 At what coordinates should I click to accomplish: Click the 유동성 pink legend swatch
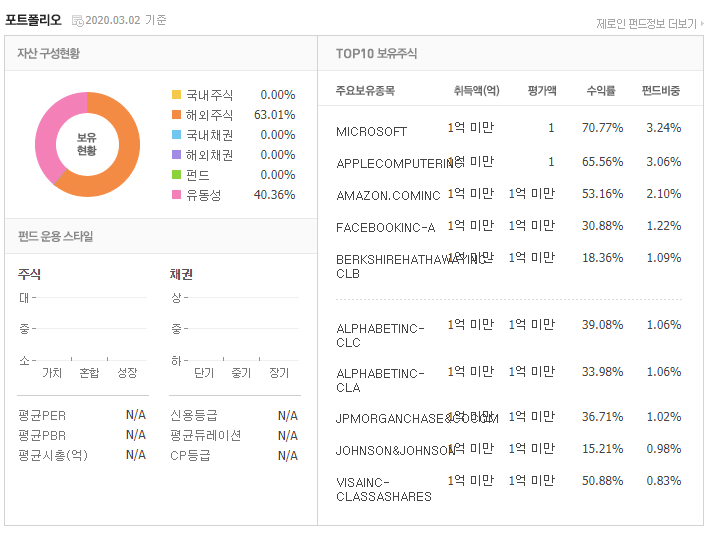[176, 195]
